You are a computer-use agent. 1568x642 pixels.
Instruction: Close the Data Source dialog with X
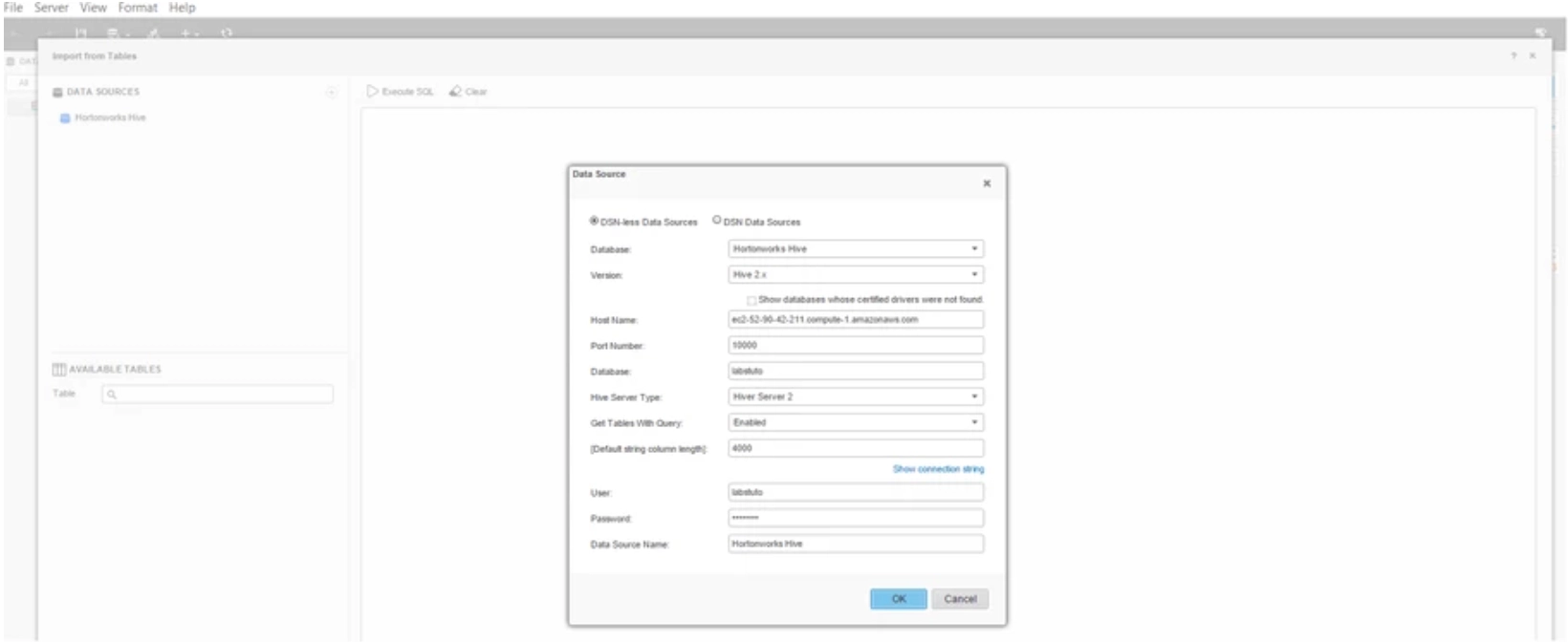click(987, 183)
